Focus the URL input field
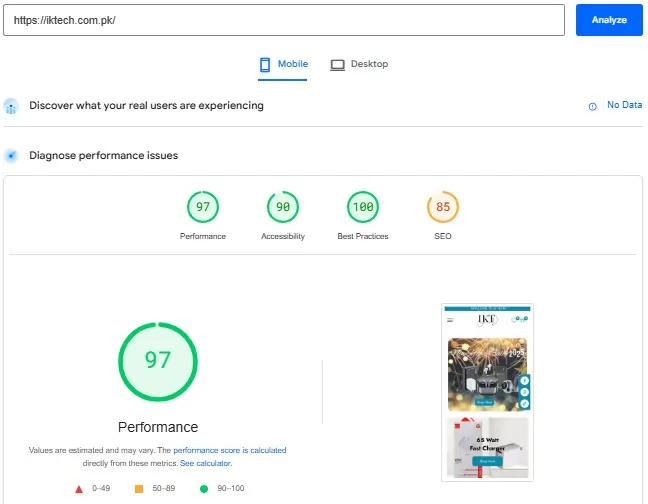The height and width of the screenshot is (504, 648). tap(284, 20)
